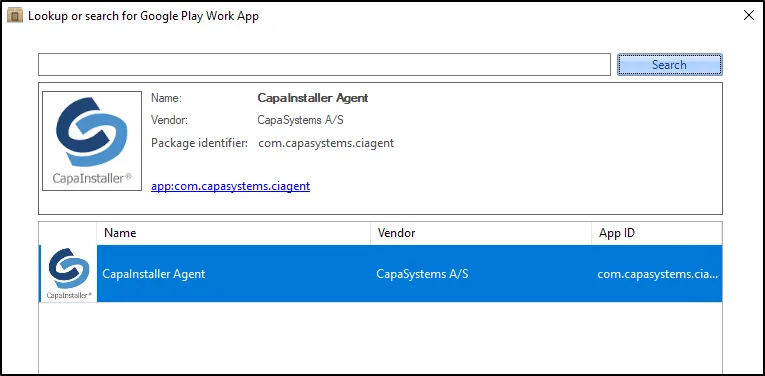Sort results by App ID column header
The height and width of the screenshot is (376, 765).
[x=657, y=233]
